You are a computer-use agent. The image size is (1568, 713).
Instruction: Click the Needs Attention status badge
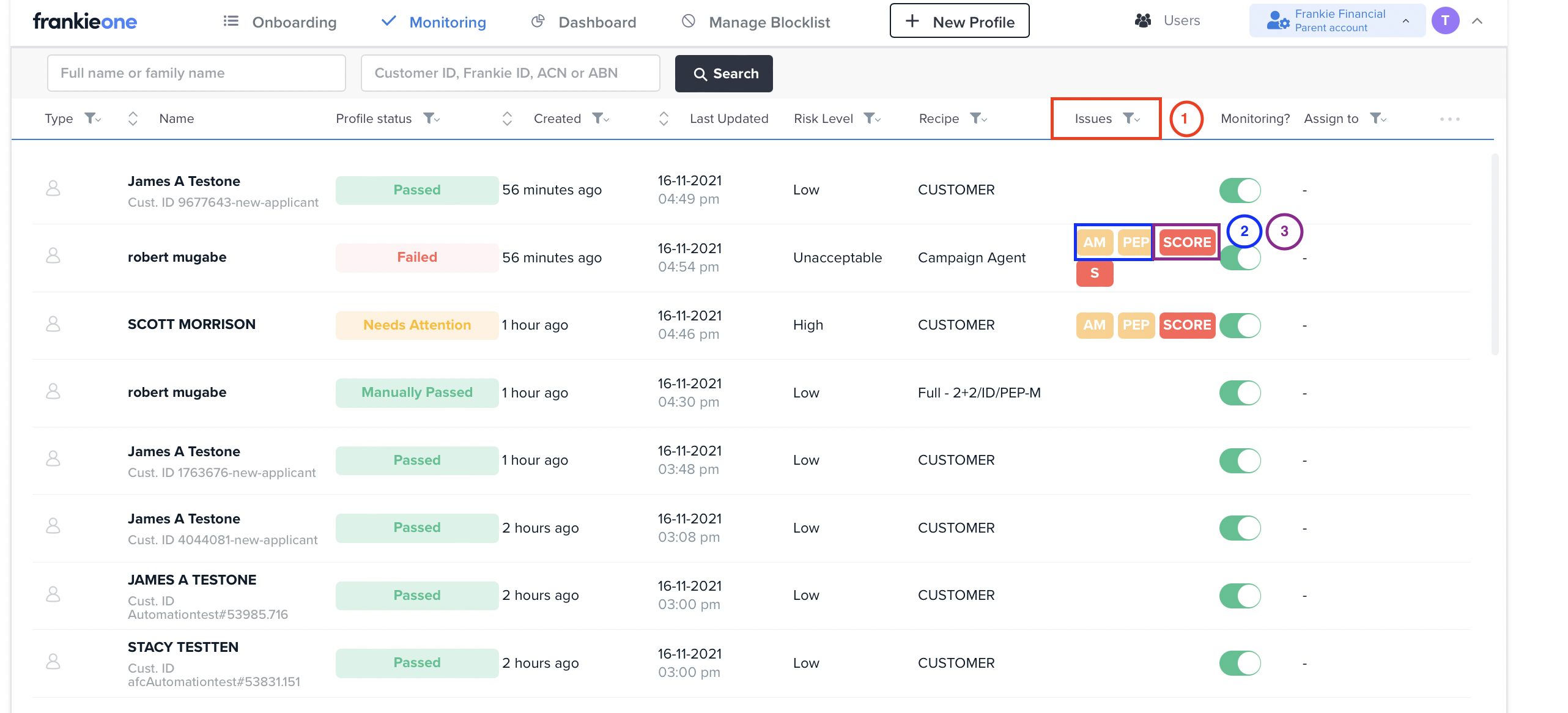click(x=417, y=325)
